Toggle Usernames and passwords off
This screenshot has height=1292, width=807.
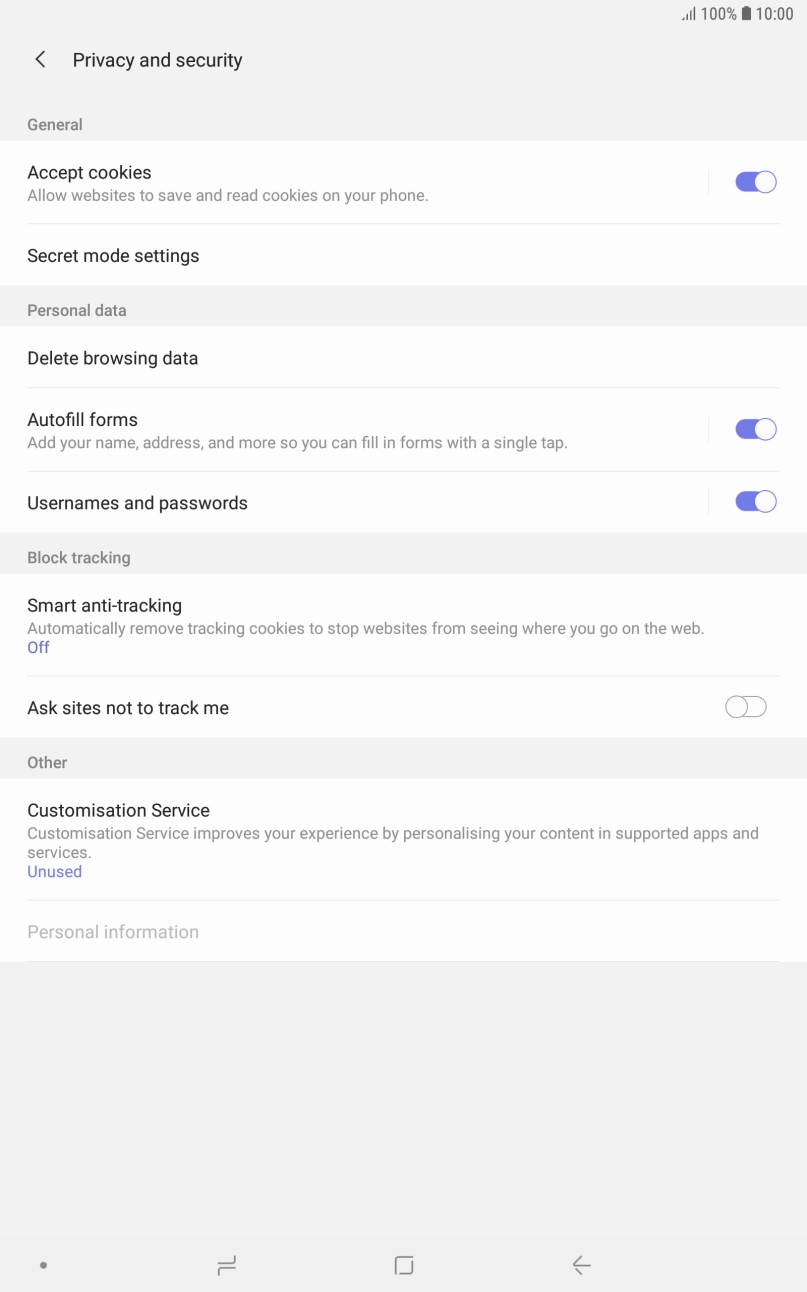(755, 501)
